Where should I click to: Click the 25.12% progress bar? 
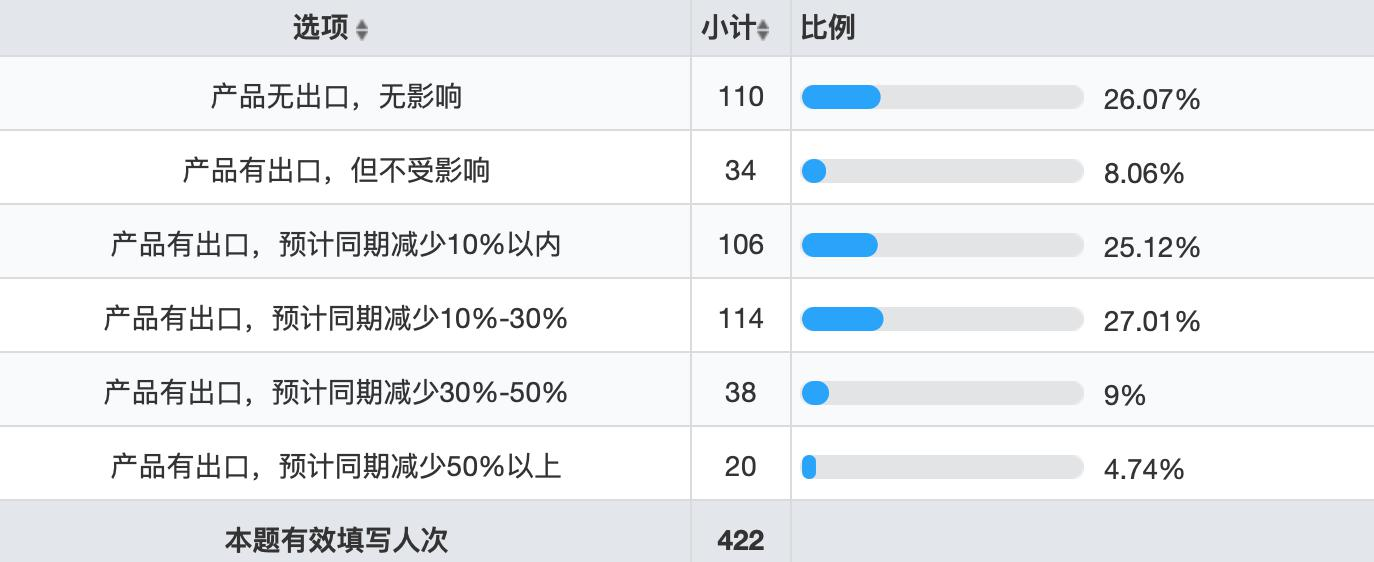[942, 245]
